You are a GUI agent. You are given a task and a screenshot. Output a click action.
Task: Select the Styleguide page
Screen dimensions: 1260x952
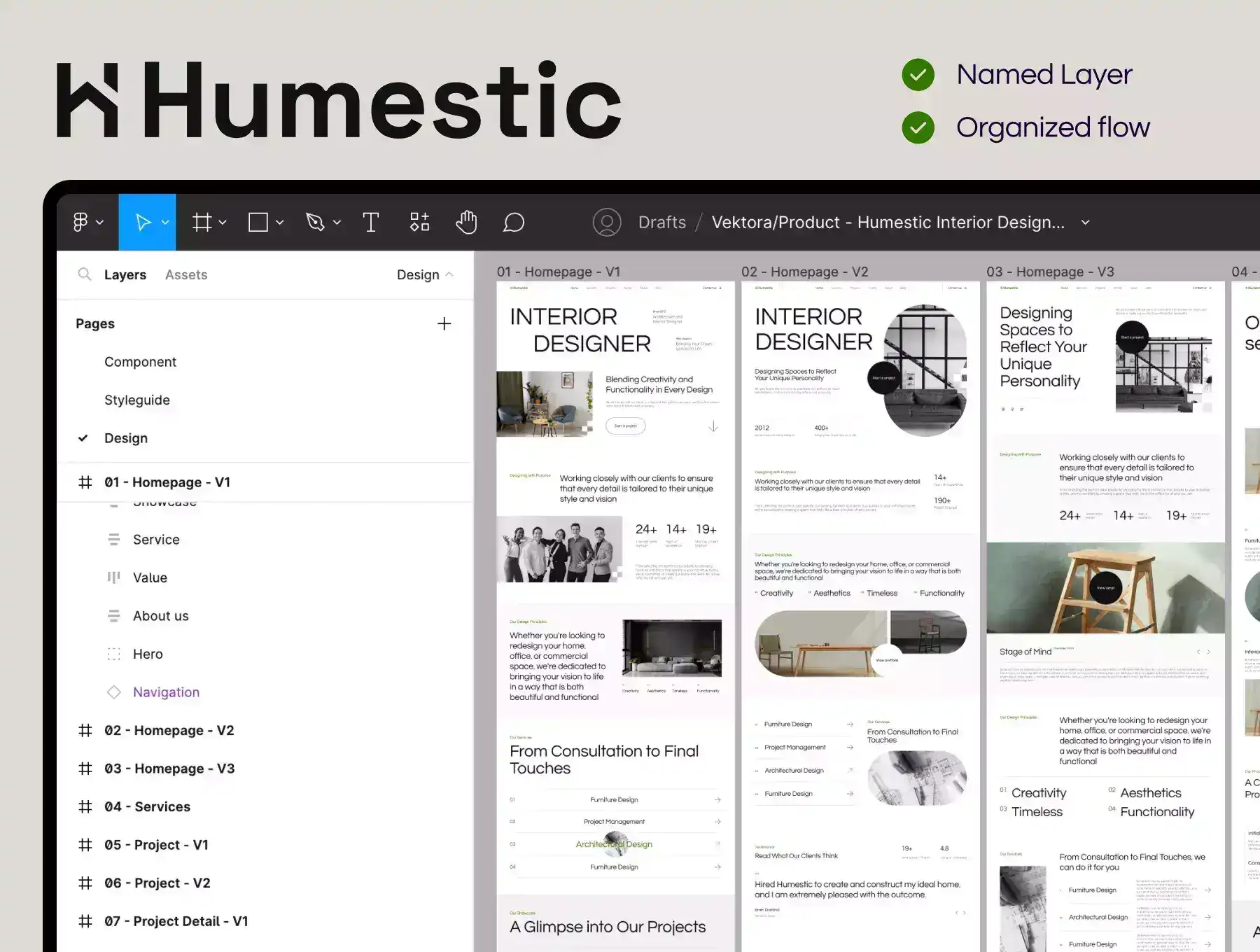click(137, 400)
